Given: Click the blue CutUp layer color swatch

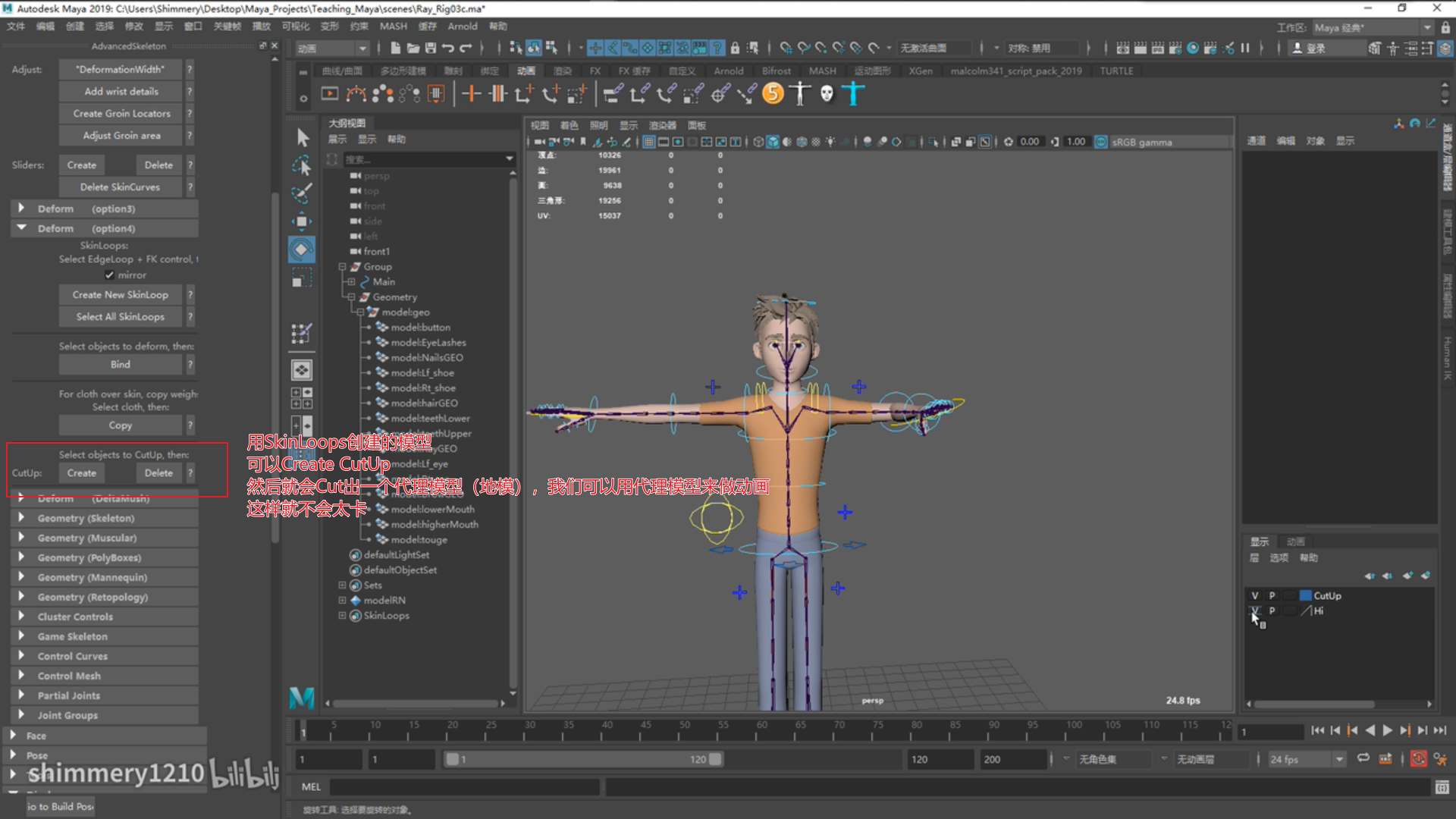Looking at the screenshot, I should (x=1307, y=595).
